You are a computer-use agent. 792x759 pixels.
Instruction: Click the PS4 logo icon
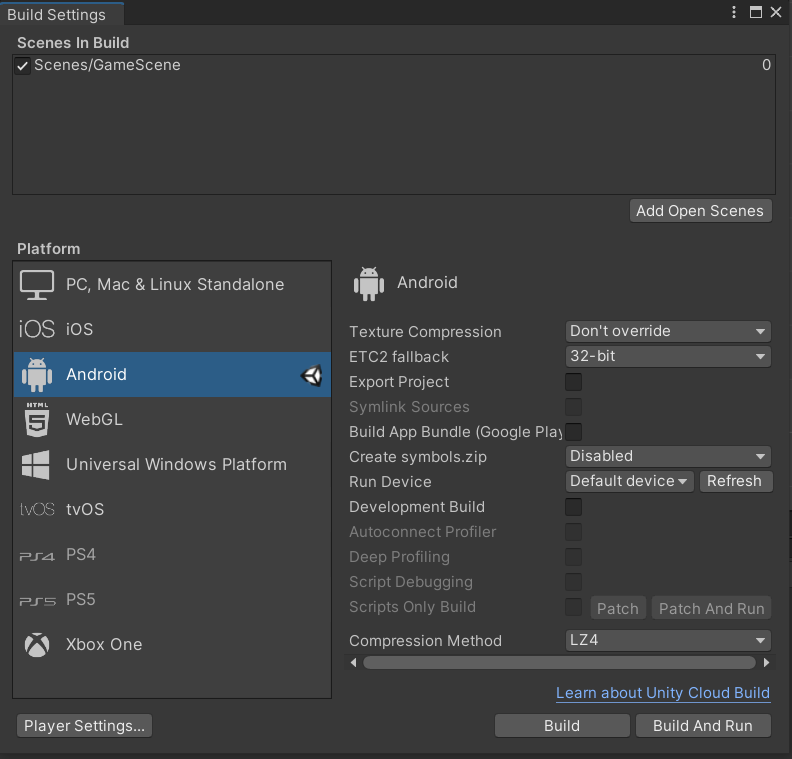[37, 556]
